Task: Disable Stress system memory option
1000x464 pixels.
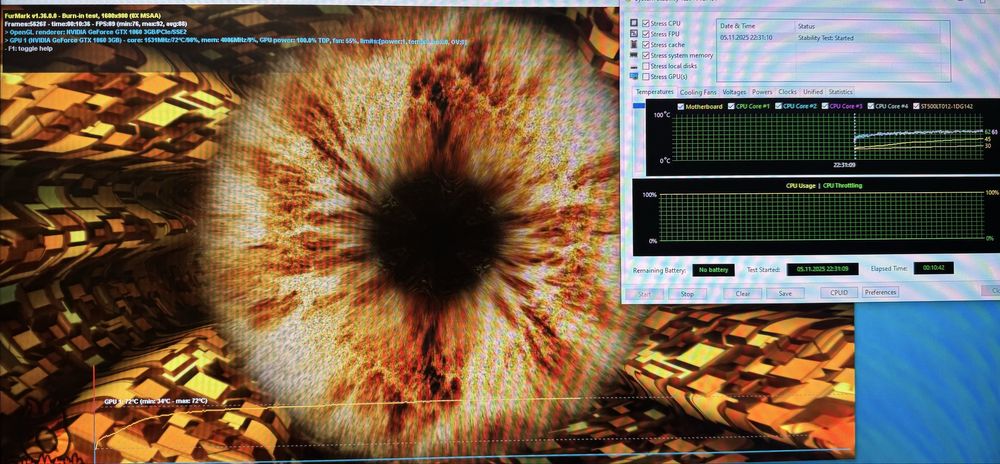Action: tap(646, 55)
